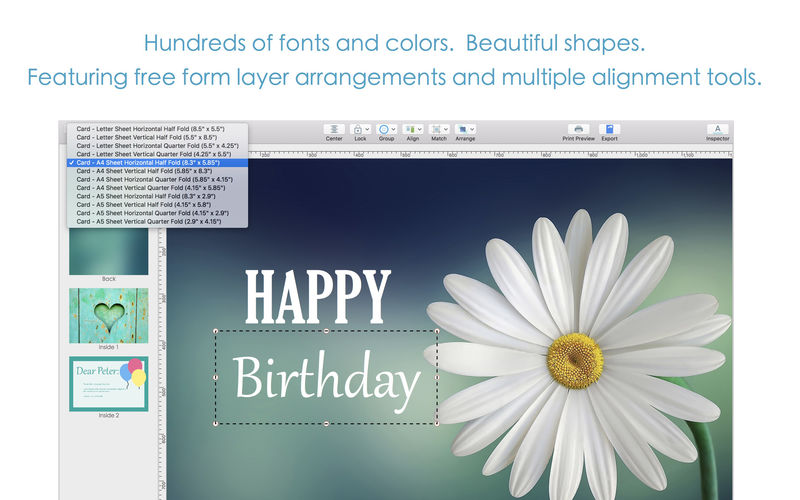The image size is (800, 500).
Task: Choose Letter Sheet Vertical Quarter Fold option
Action: [x=158, y=154]
